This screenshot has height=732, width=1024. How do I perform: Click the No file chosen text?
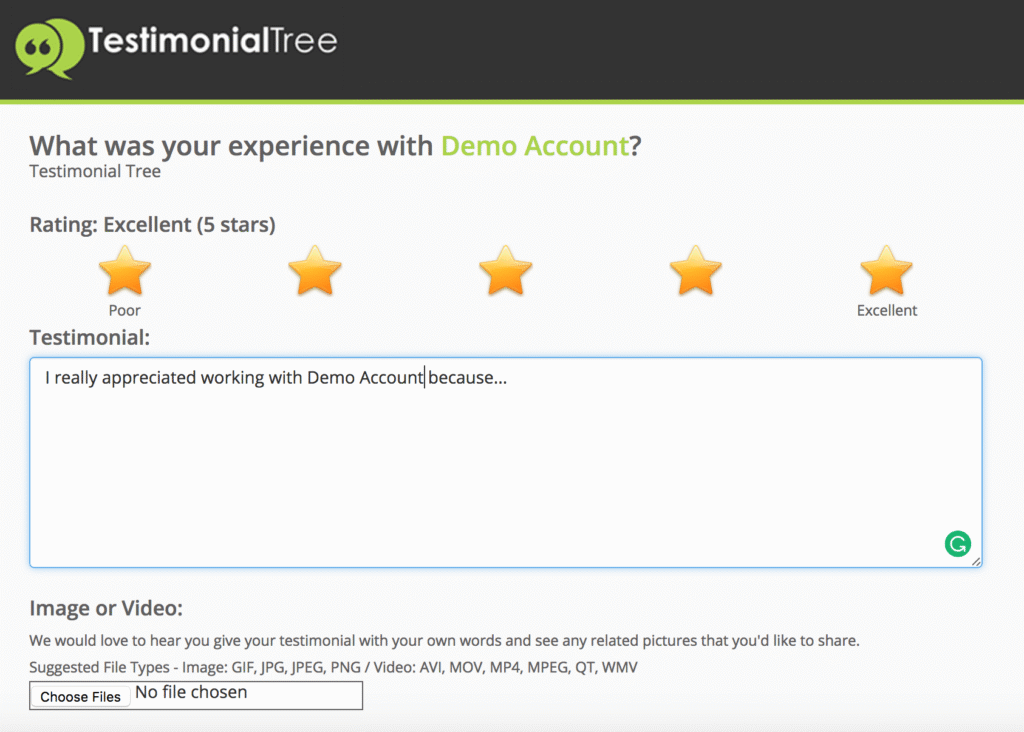[x=190, y=692]
